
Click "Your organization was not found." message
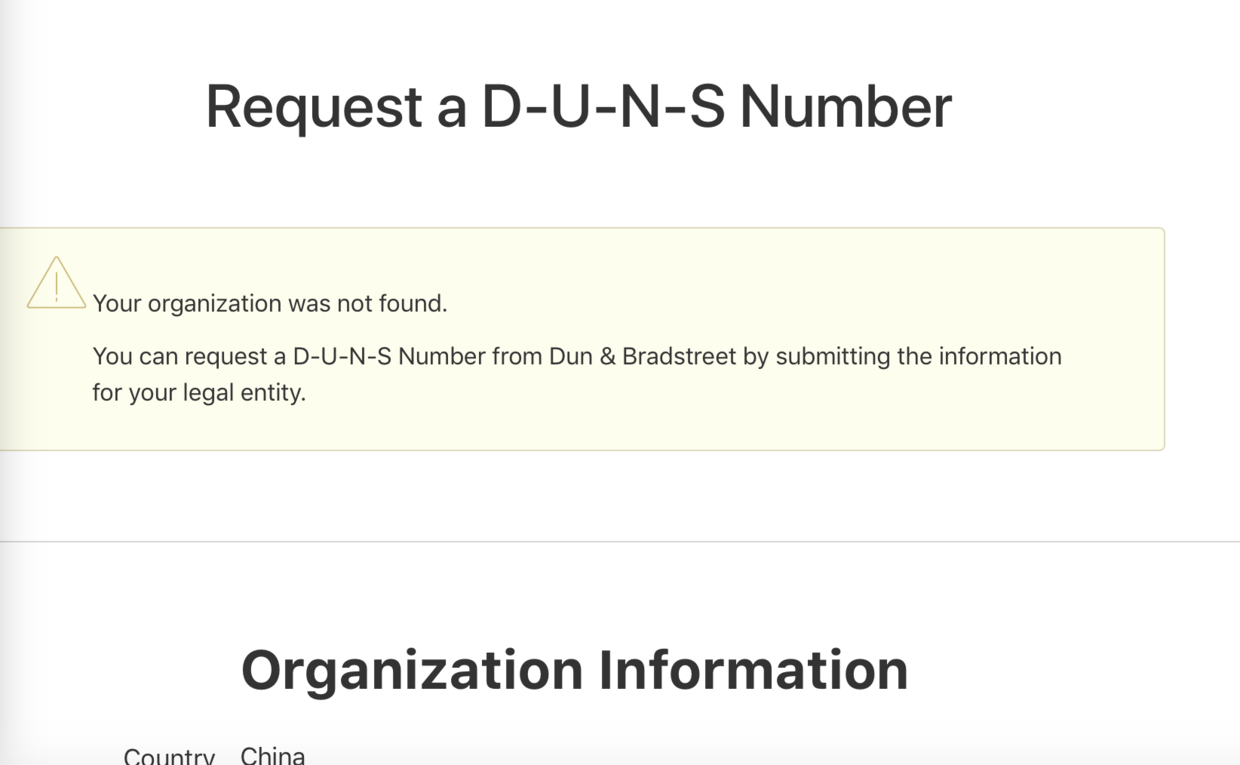270,304
